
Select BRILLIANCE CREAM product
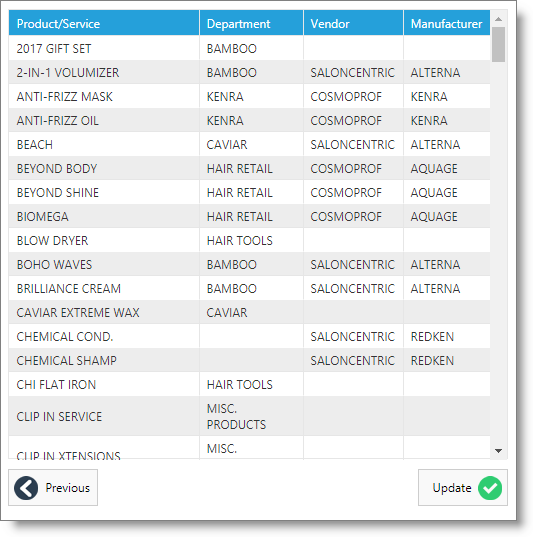[x=69, y=288]
